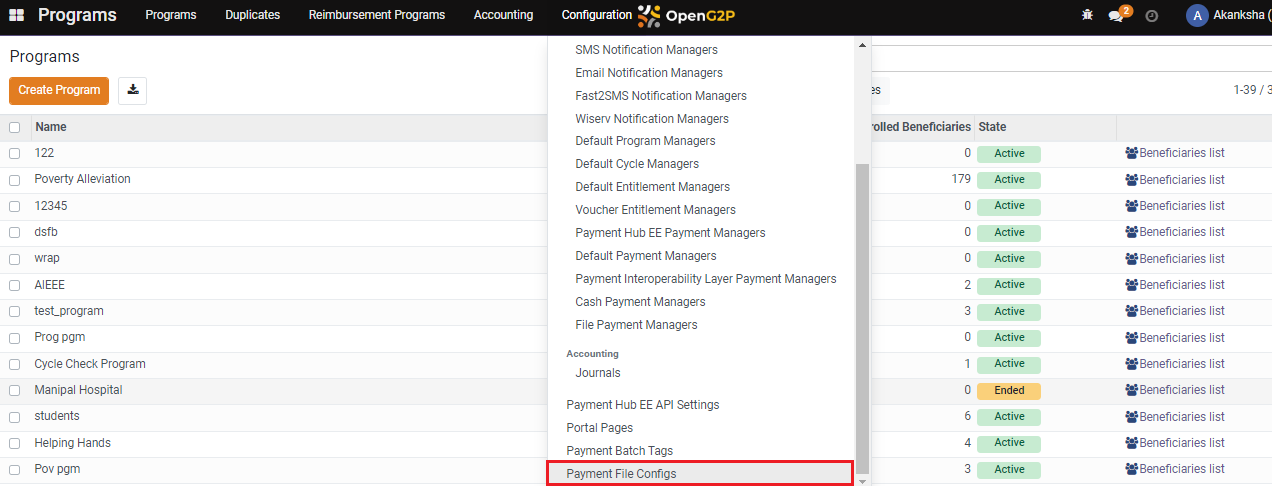Click the Akanksha user avatar icon
The width and height of the screenshot is (1272, 486).
1196,15
